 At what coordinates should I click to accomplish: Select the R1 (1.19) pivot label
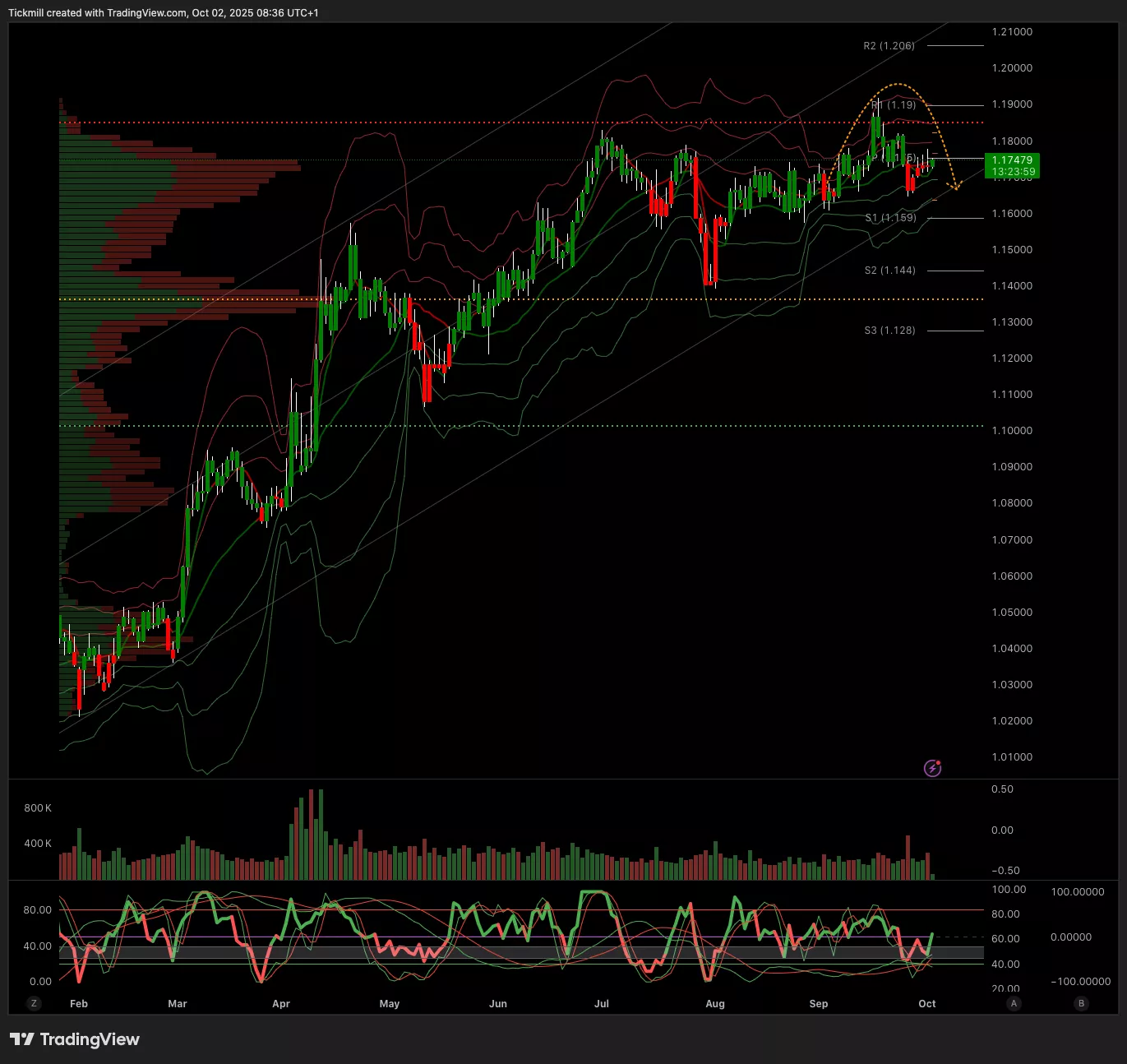(894, 105)
